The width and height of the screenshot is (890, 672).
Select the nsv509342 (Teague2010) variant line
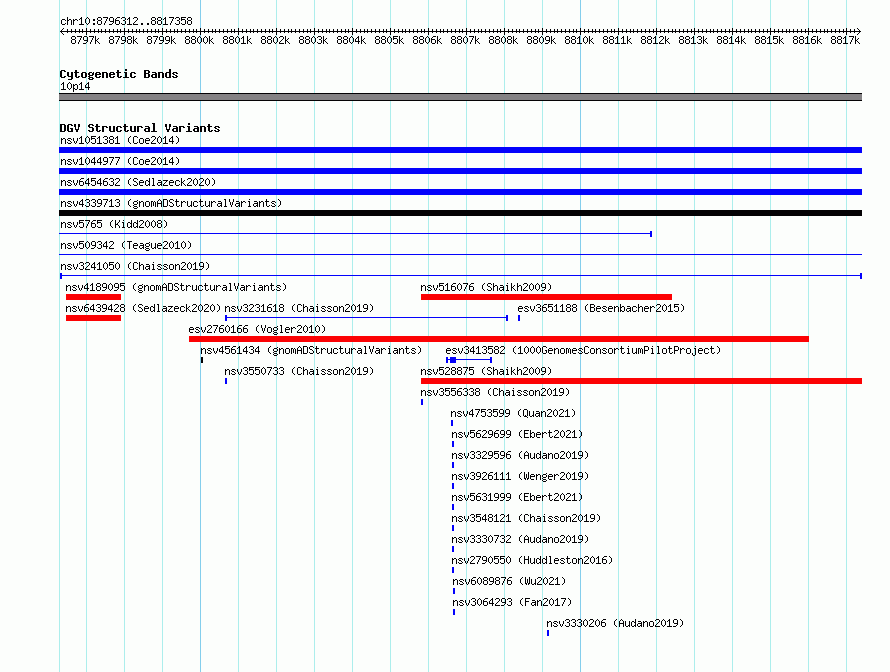(460, 254)
